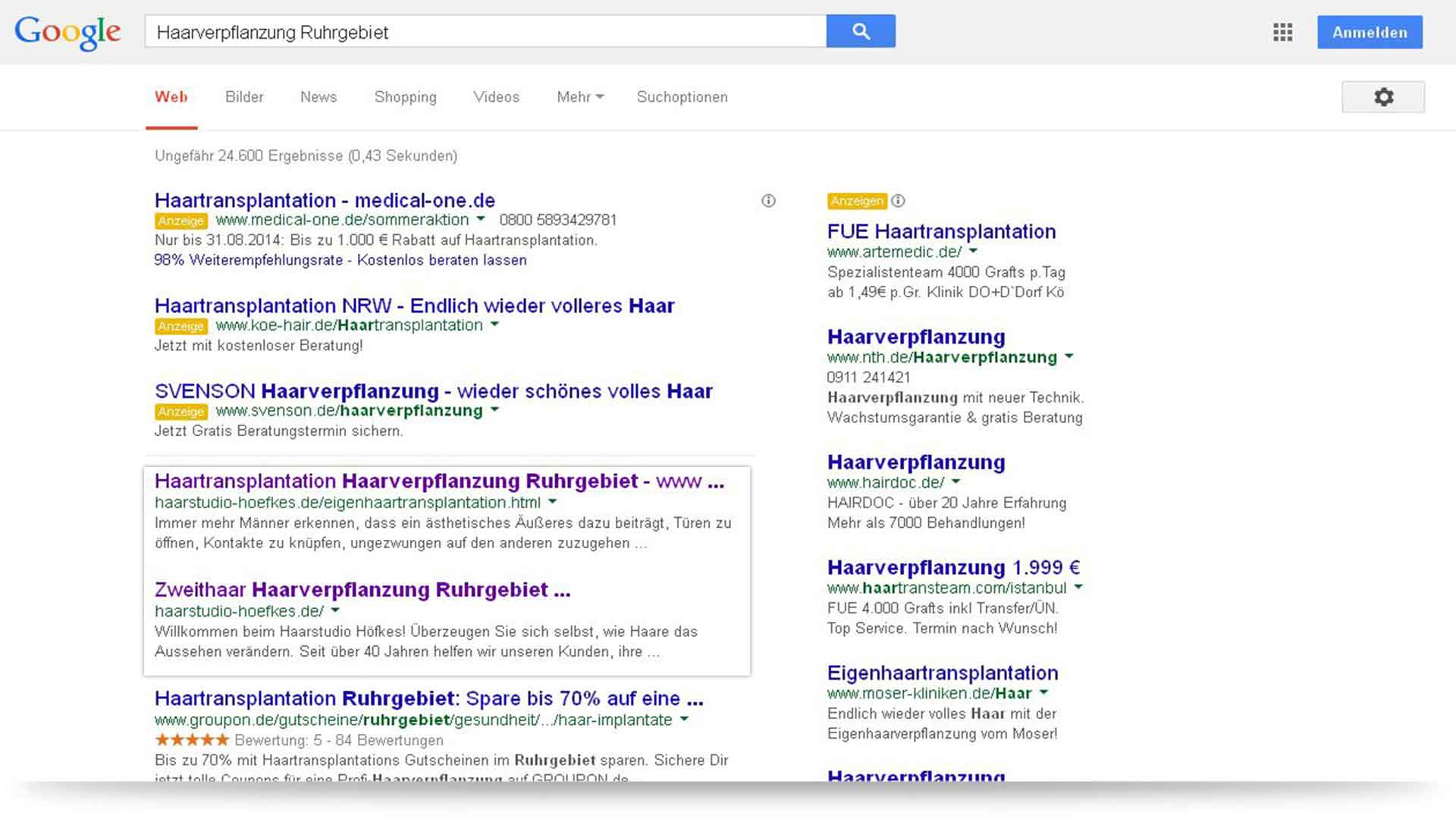Image resolution: width=1456 pixels, height=819 pixels.
Task: Expand arrow beside www.hairdoc.de/ URL
Action: [x=955, y=482]
